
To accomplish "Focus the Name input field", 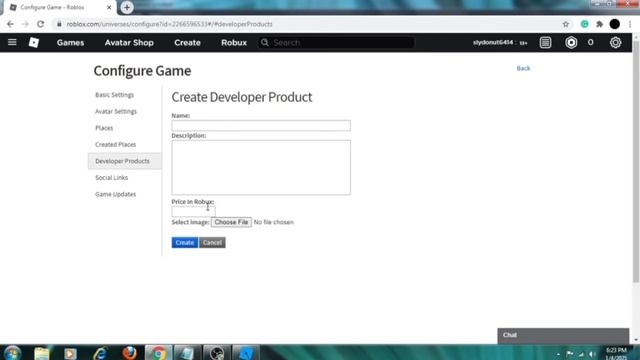I will 261,126.
